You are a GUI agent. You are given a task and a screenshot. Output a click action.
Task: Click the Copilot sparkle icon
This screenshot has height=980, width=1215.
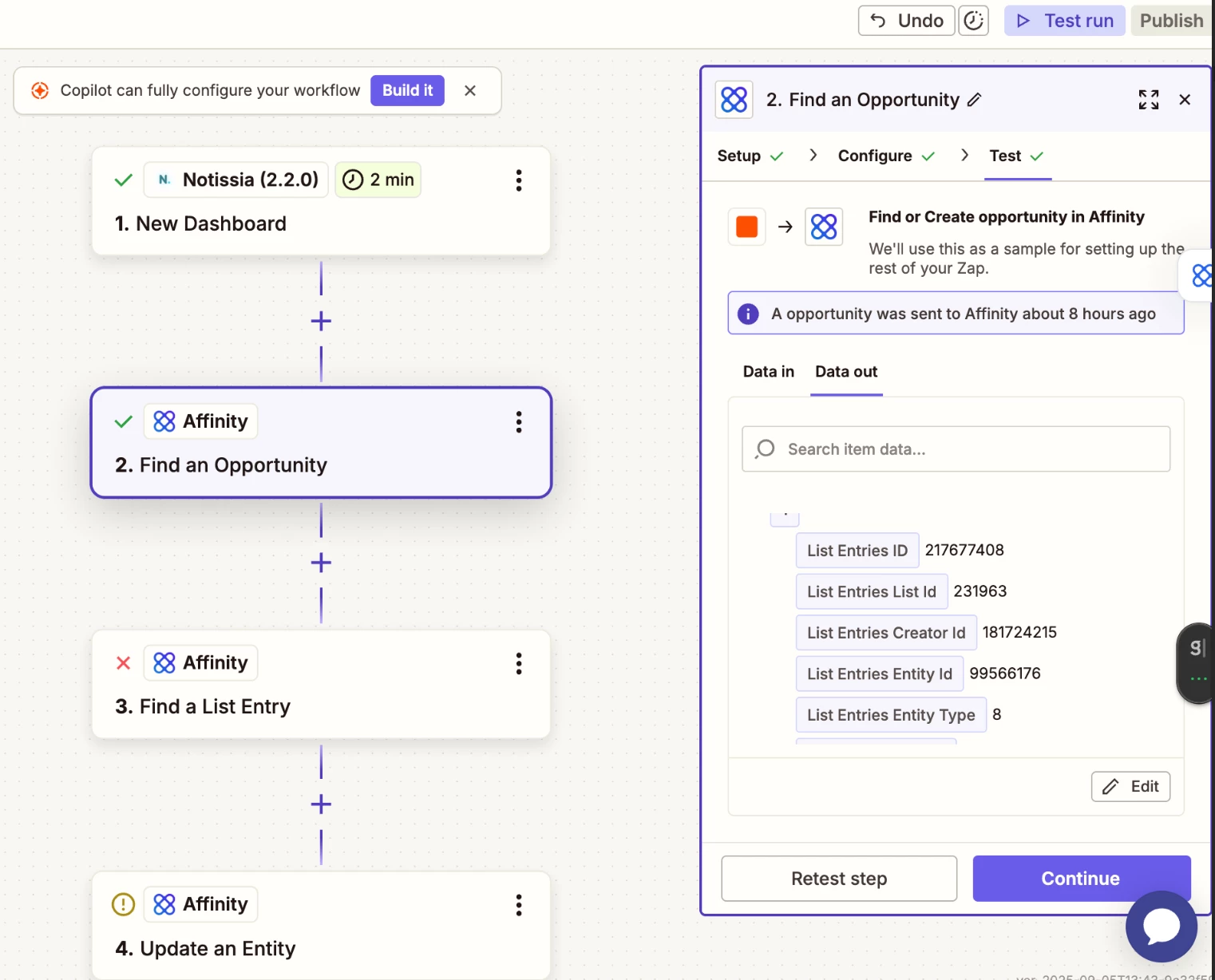coord(40,91)
